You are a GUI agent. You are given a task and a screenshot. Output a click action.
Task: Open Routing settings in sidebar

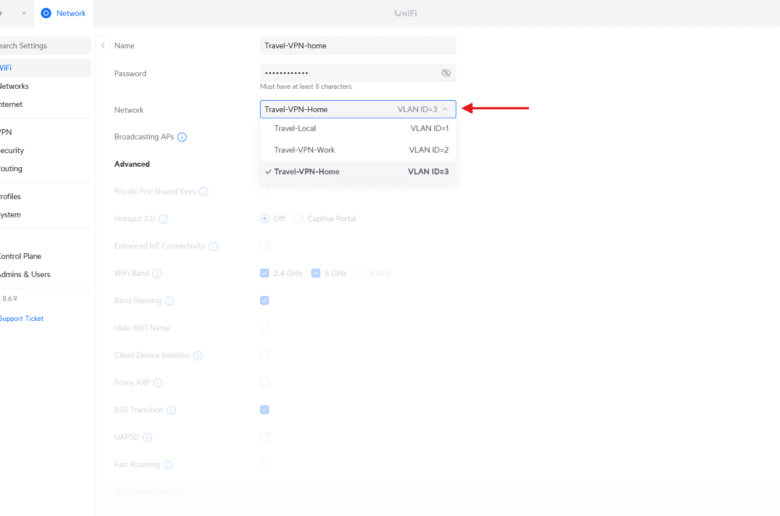click(11, 169)
